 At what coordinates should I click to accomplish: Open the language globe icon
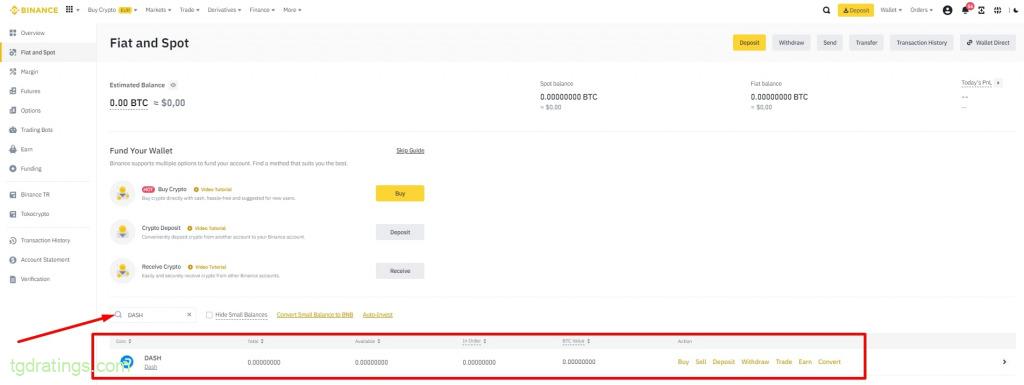click(x=998, y=10)
